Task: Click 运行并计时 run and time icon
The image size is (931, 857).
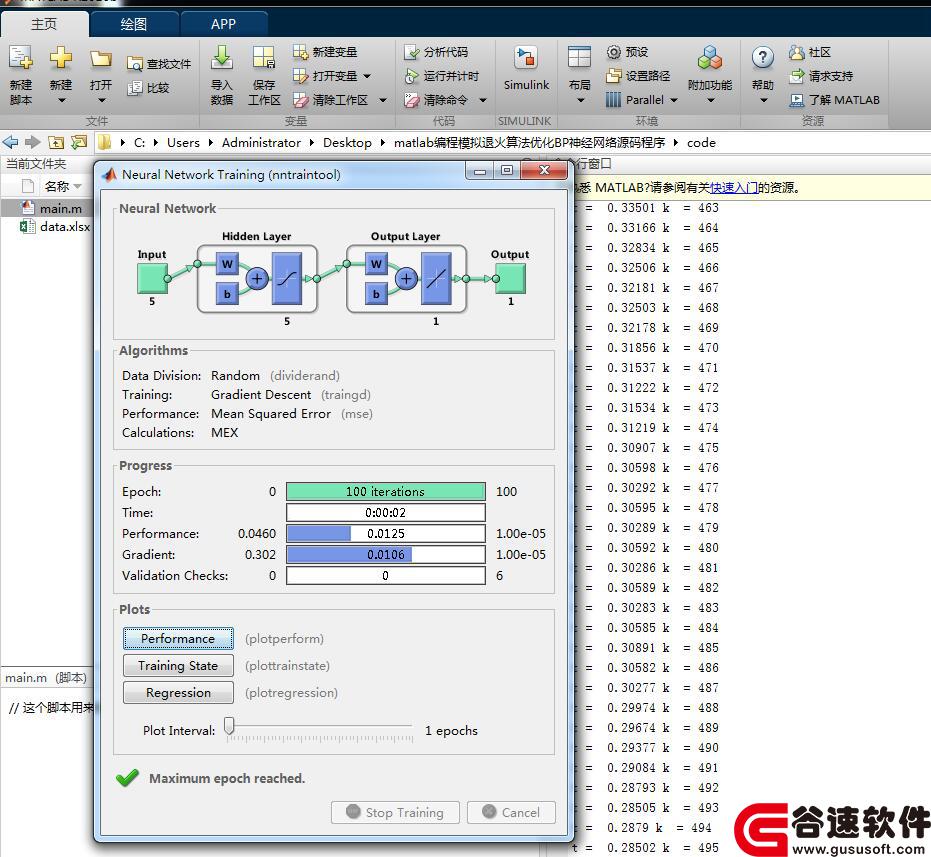Action: [411, 76]
